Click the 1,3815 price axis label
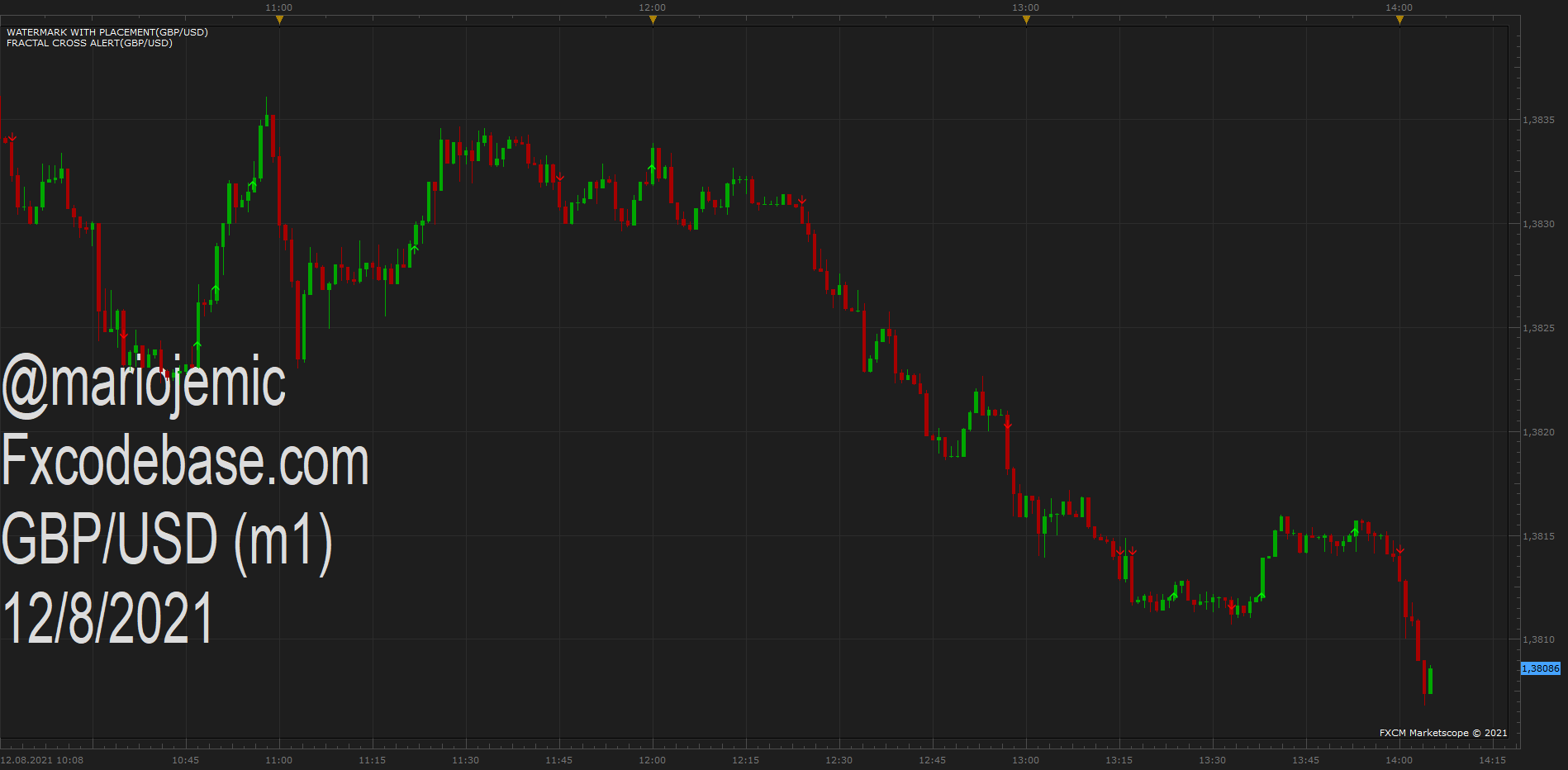The width and height of the screenshot is (1568, 770). [1538, 536]
